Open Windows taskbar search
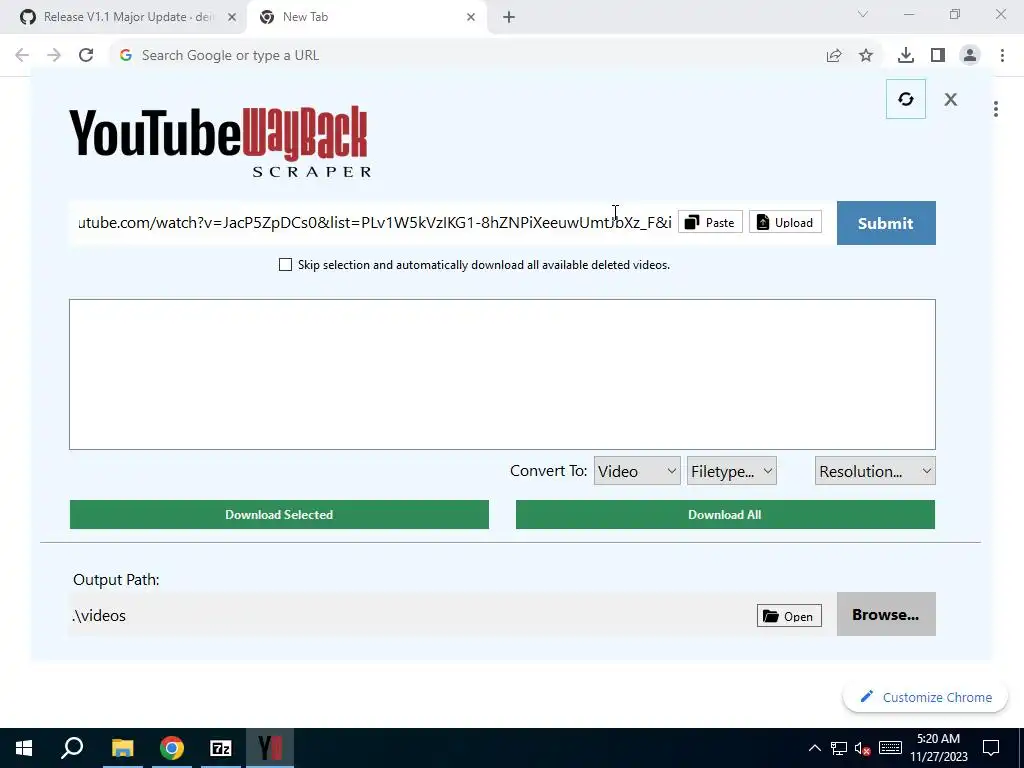Screen dimensions: 1024x768 tap(72, 748)
